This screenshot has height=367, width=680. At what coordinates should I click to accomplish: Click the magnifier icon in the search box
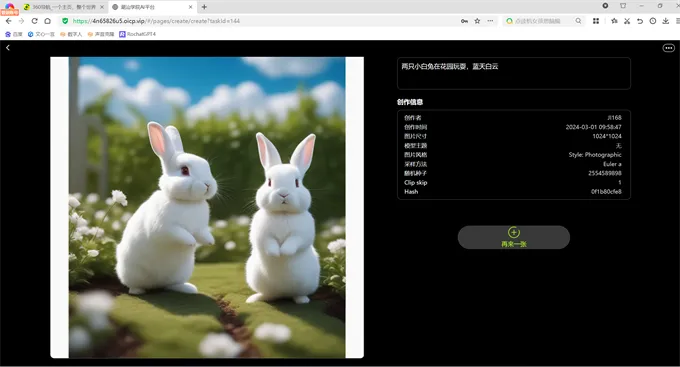click(578, 21)
